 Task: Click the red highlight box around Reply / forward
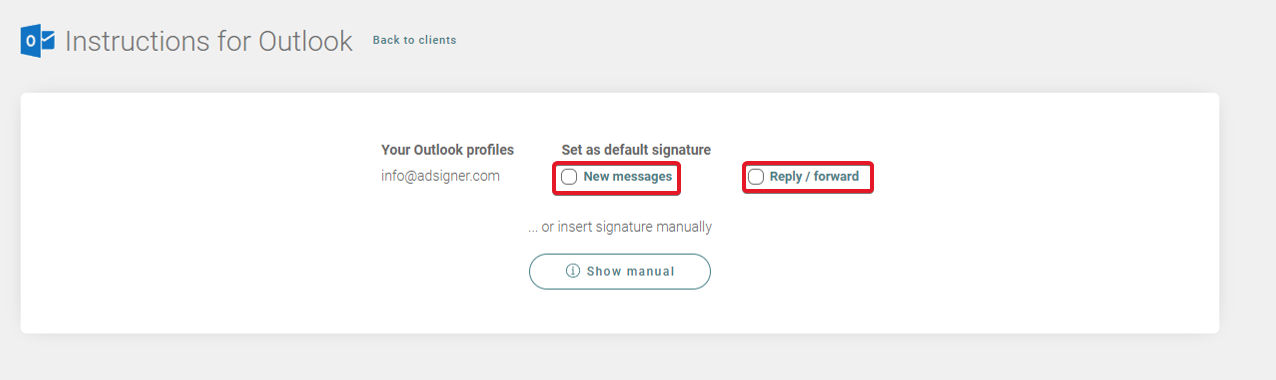[x=808, y=178]
